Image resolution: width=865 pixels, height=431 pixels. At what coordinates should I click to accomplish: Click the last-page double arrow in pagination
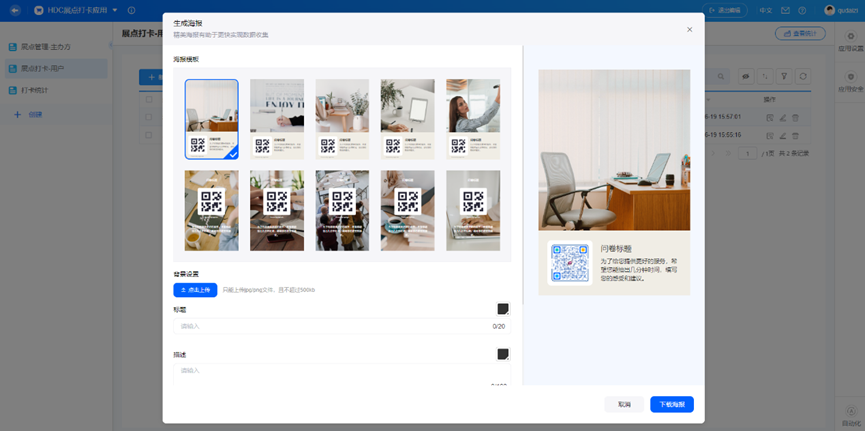pyautogui.click(x=728, y=153)
